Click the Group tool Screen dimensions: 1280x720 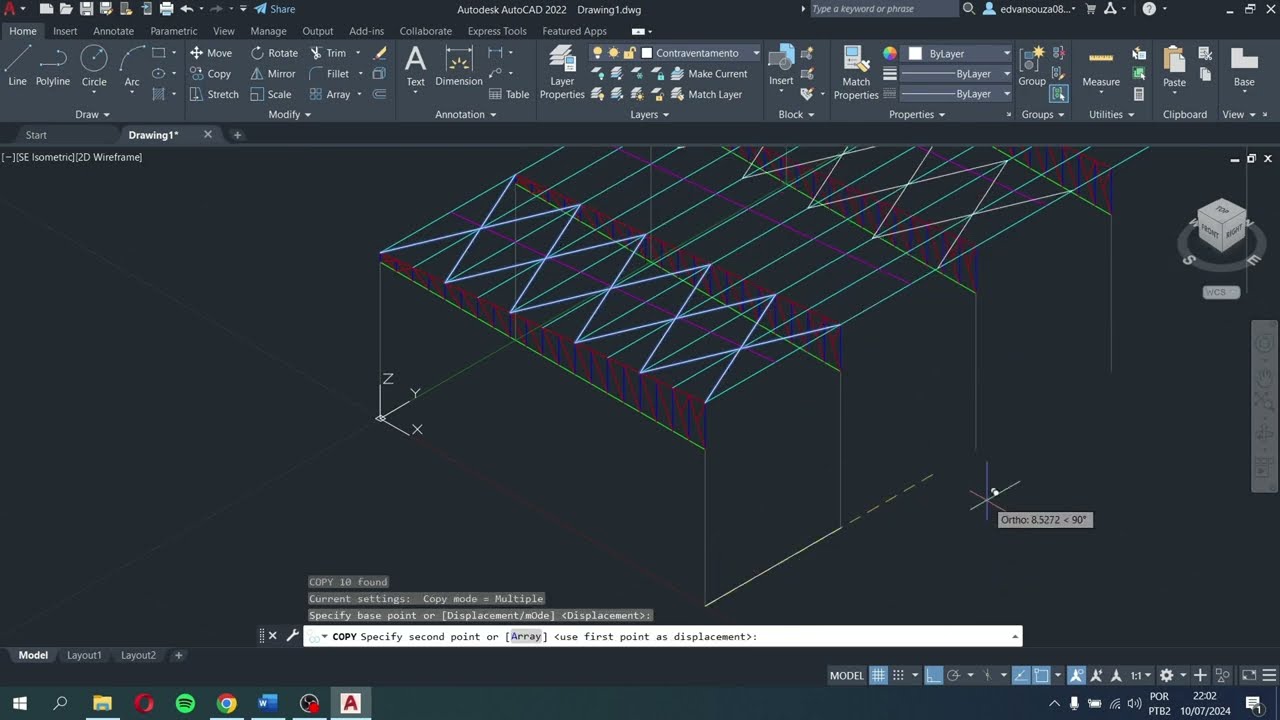point(1032,66)
